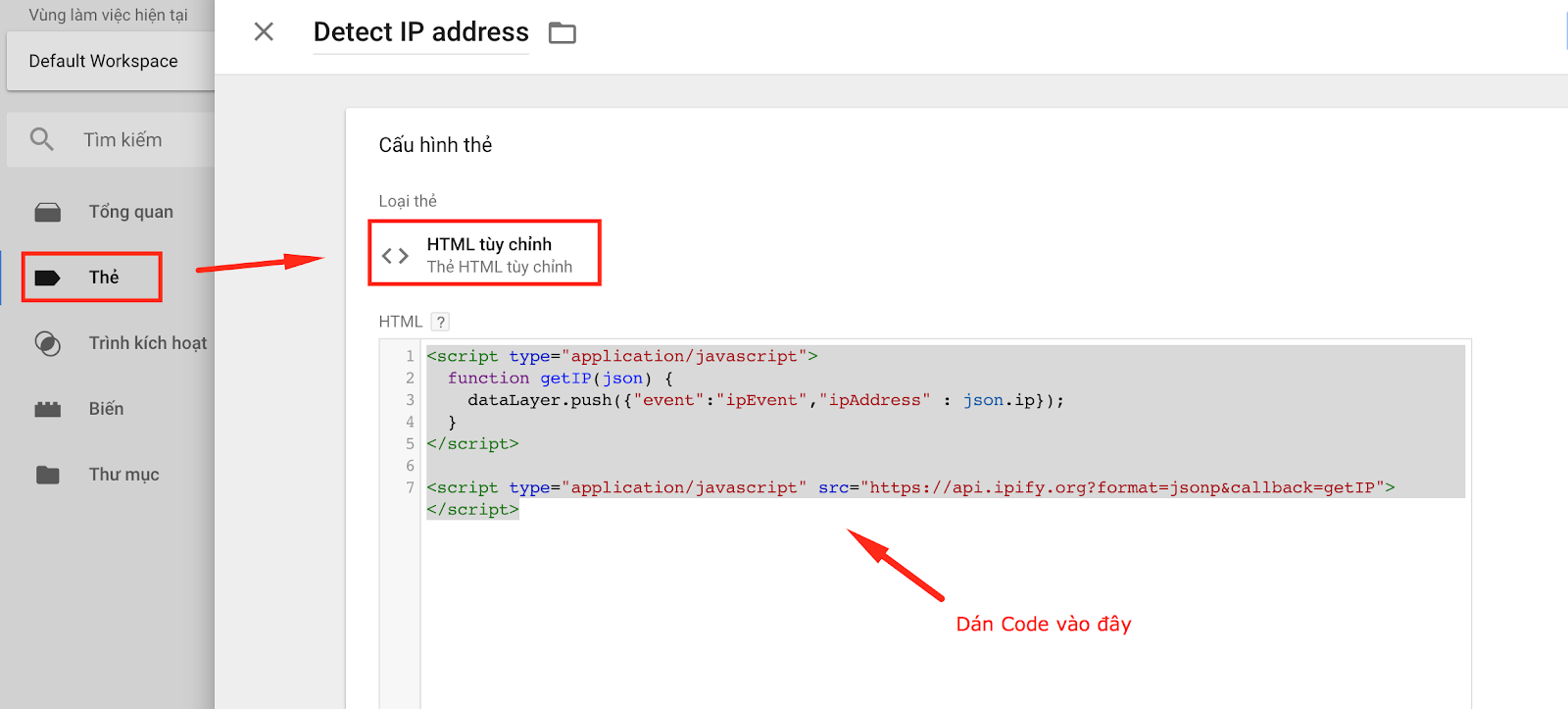Image resolution: width=1568 pixels, height=709 pixels.
Task: Click the Cấu hình thẻ heading
Action: coord(435,145)
